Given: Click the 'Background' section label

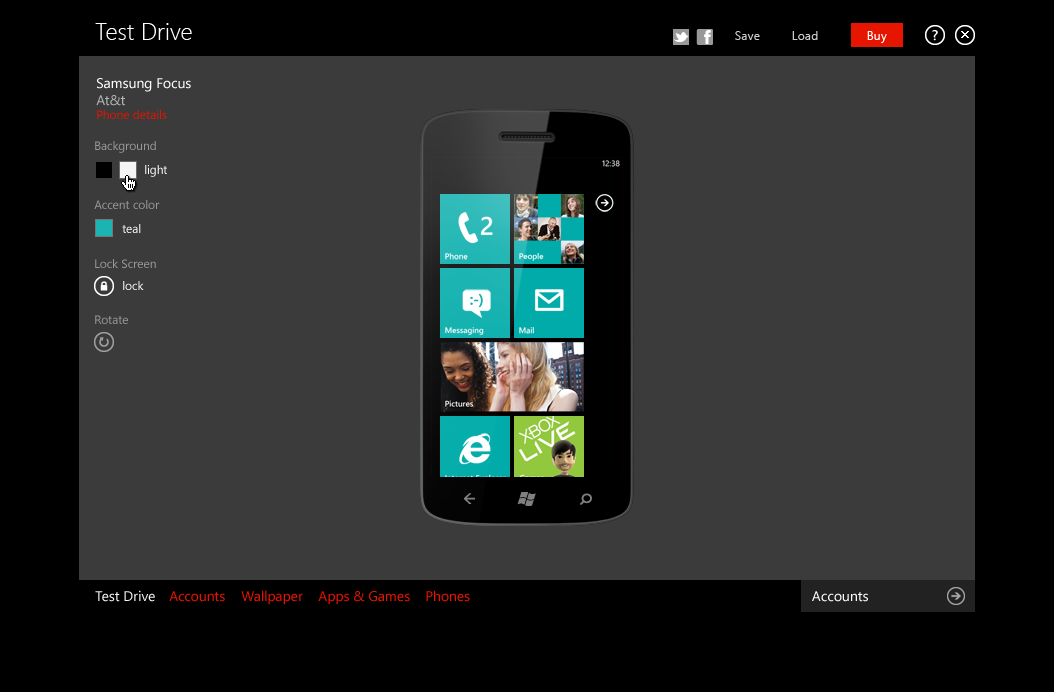Looking at the screenshot, I should [x=125, y=146].
